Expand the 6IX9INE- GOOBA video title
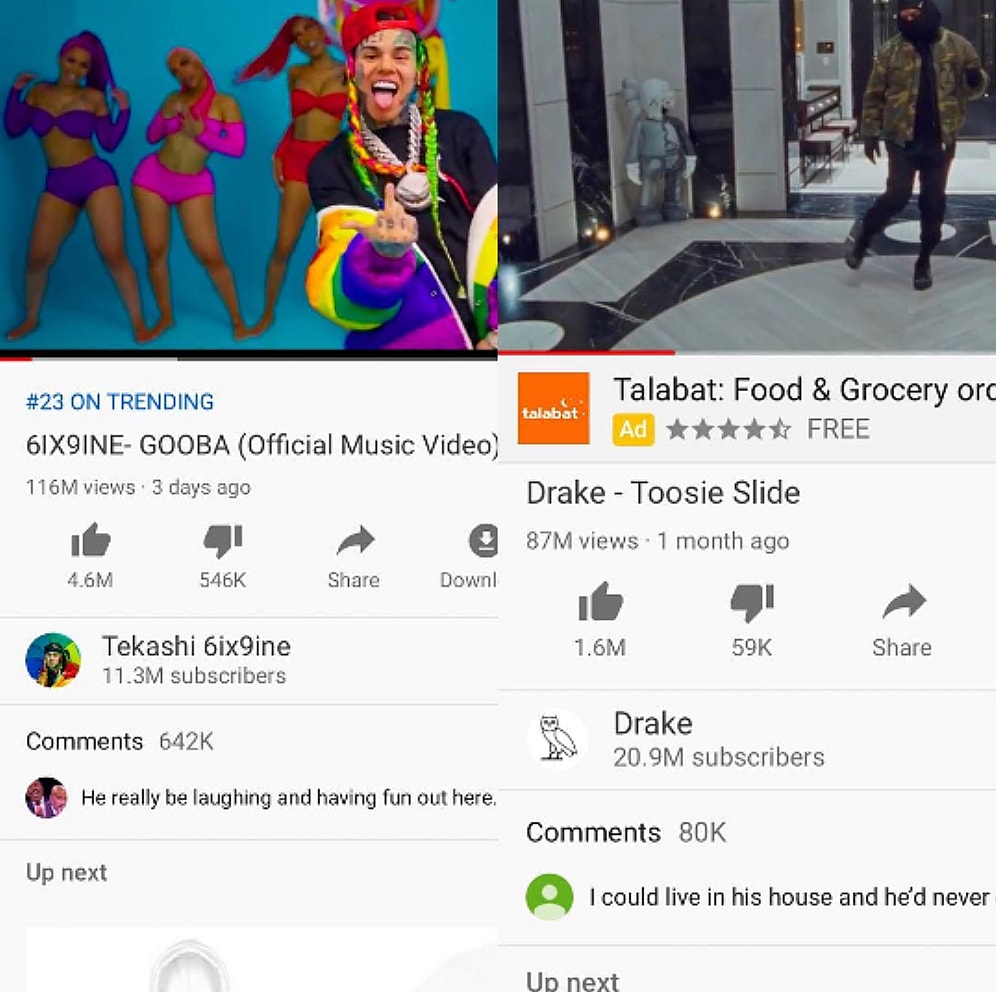Image resolution: width=996 pixels, height=992 pixels. pyautogui.click(x=262, y=445)
